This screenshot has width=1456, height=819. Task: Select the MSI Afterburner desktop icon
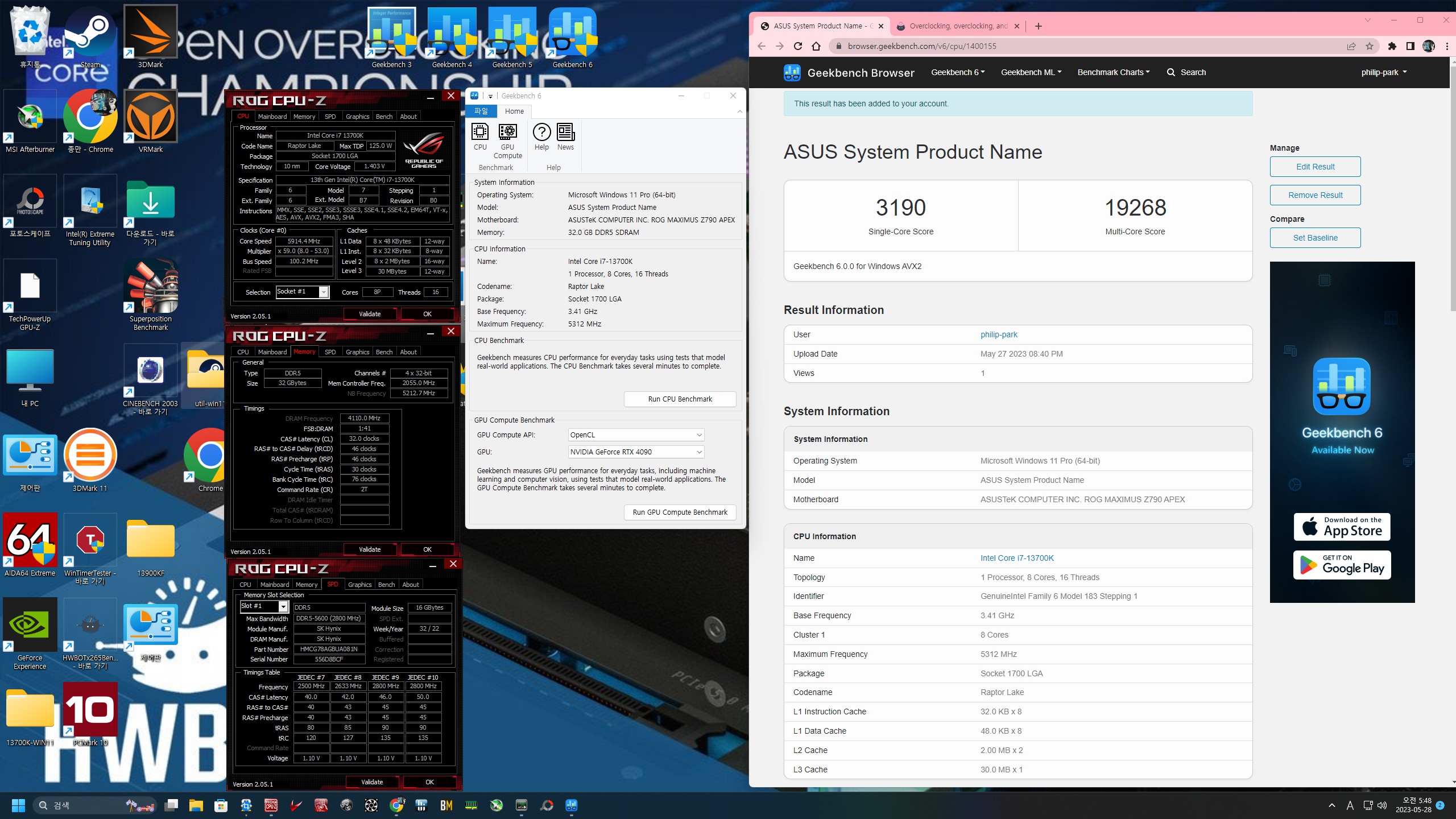click(x=30, y=122)
